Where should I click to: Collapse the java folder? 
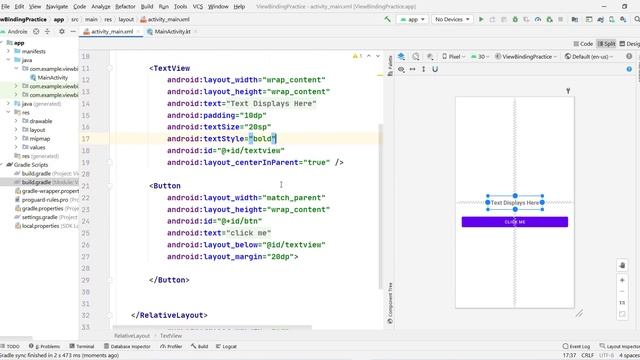pyautogui.click(x=8, y=60)
